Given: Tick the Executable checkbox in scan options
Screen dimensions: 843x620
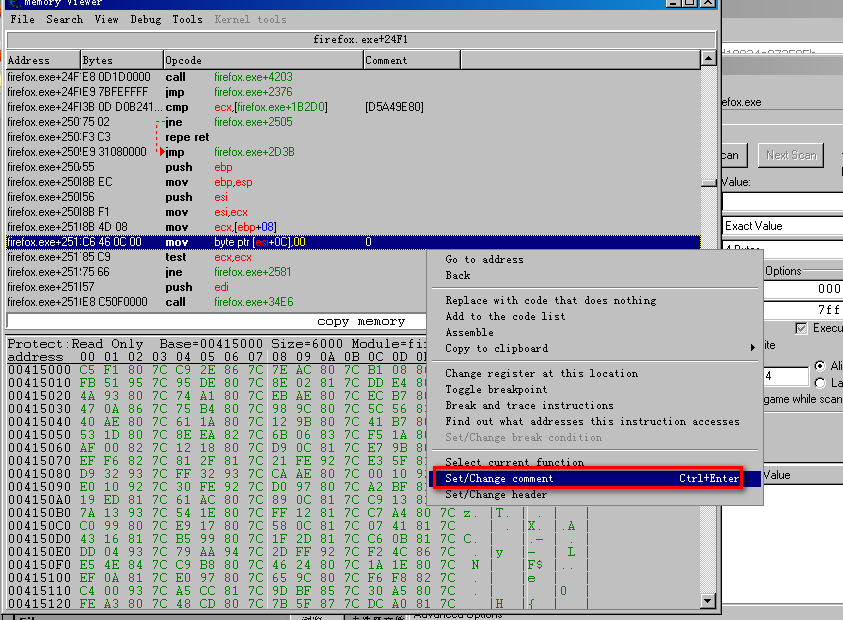Looking at the screenshot, I should [802, 328].
